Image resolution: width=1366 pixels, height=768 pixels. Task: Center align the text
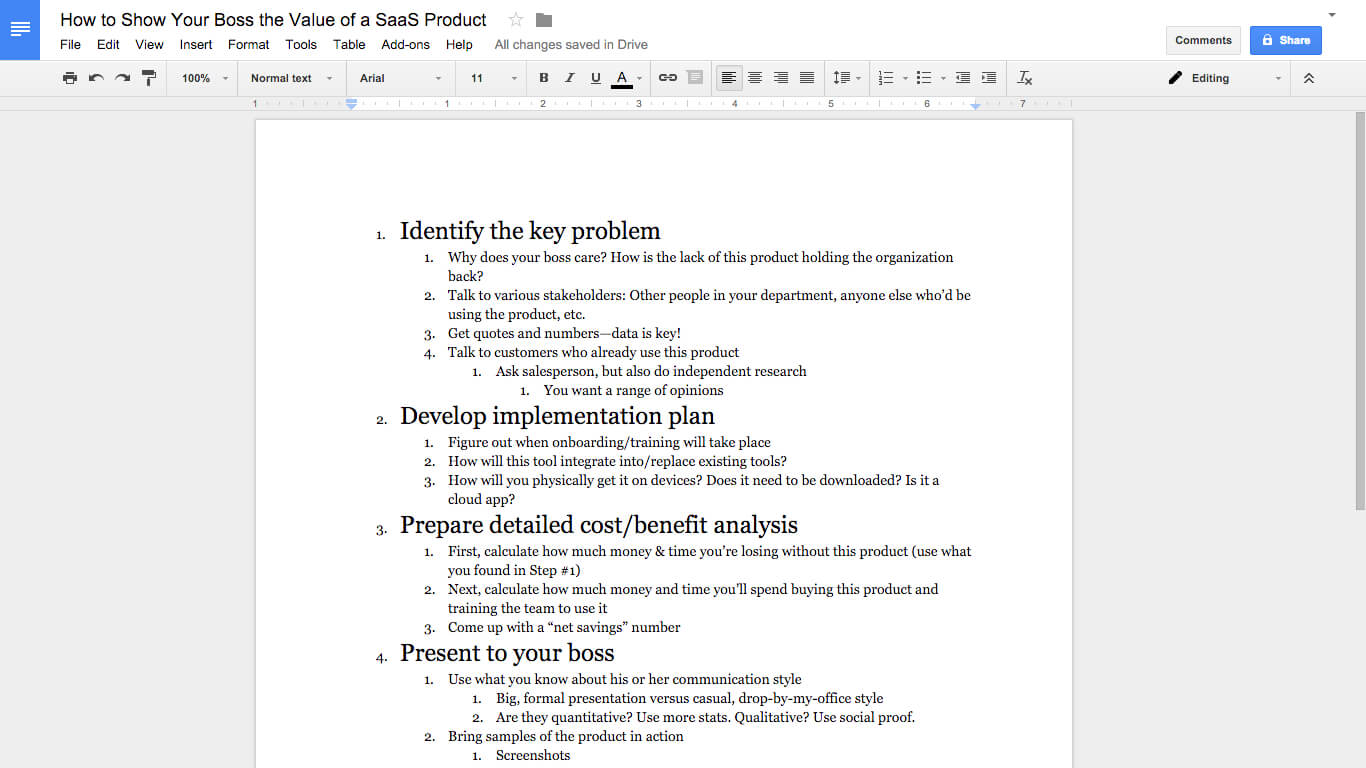tap(755, 78)
